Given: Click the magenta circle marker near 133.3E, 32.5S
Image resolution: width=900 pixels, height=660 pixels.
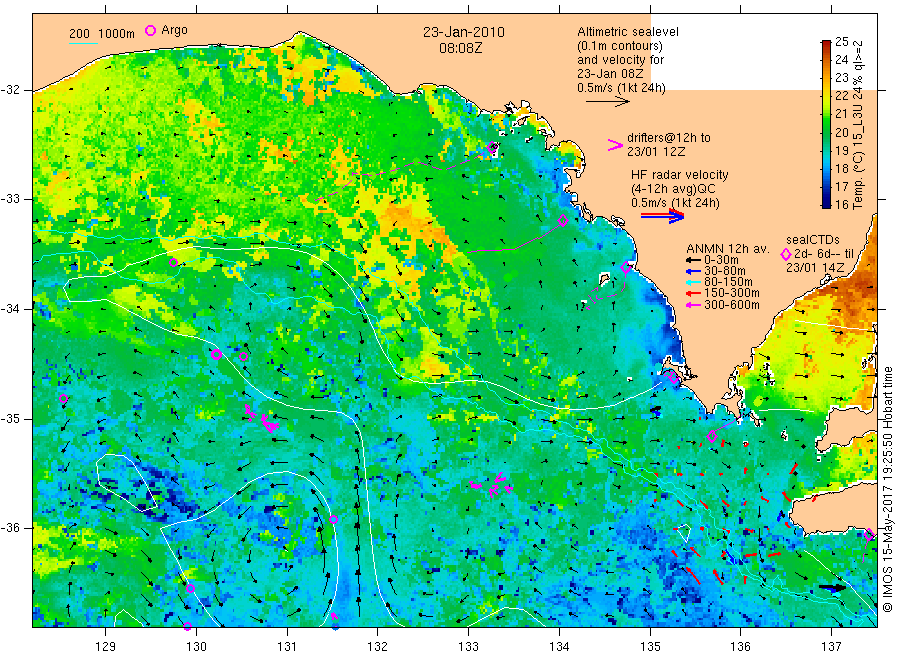Looking at the screenshot, I should click(492, 147).
